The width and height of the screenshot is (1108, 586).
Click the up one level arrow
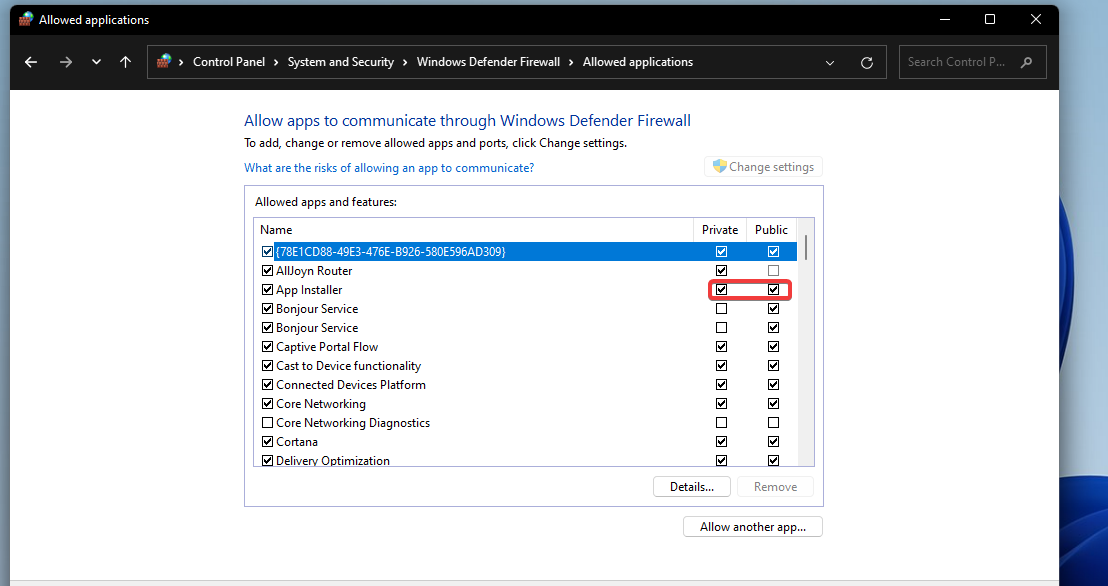click(x=124, y=61)
